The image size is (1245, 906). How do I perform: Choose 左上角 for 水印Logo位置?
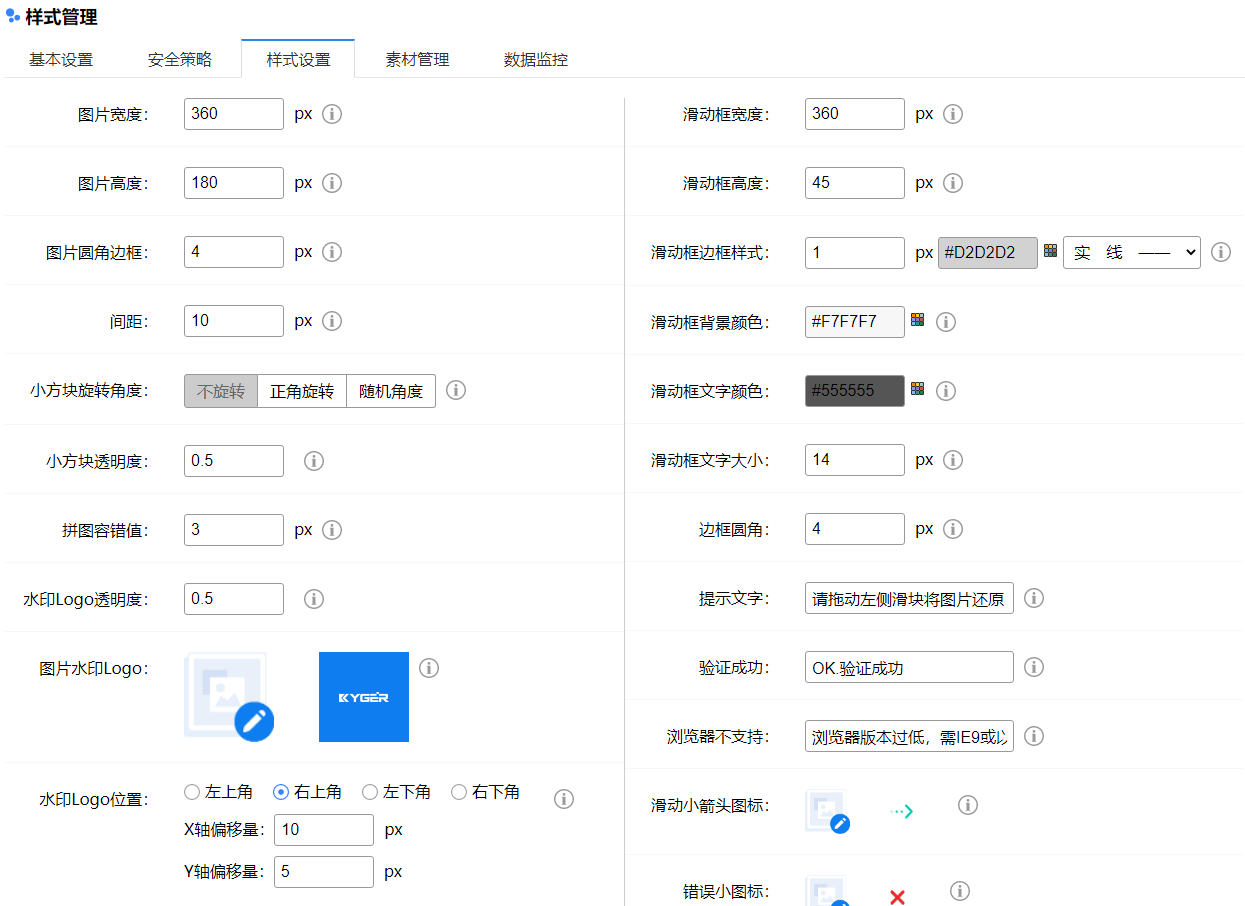(190, 791)
